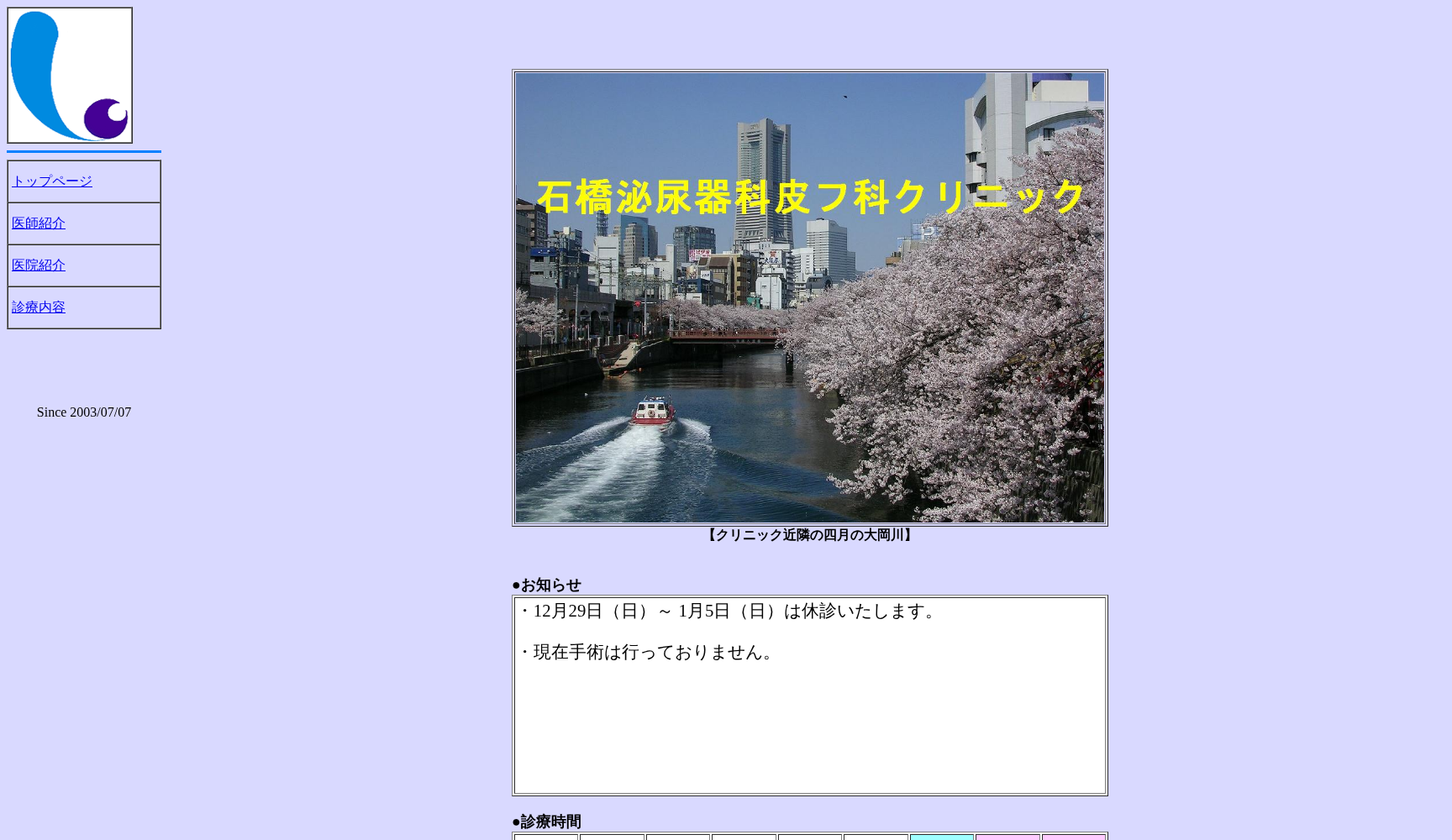Open the 医師紹介 page
Screen dimensions: 1452x840
[38, 223]
